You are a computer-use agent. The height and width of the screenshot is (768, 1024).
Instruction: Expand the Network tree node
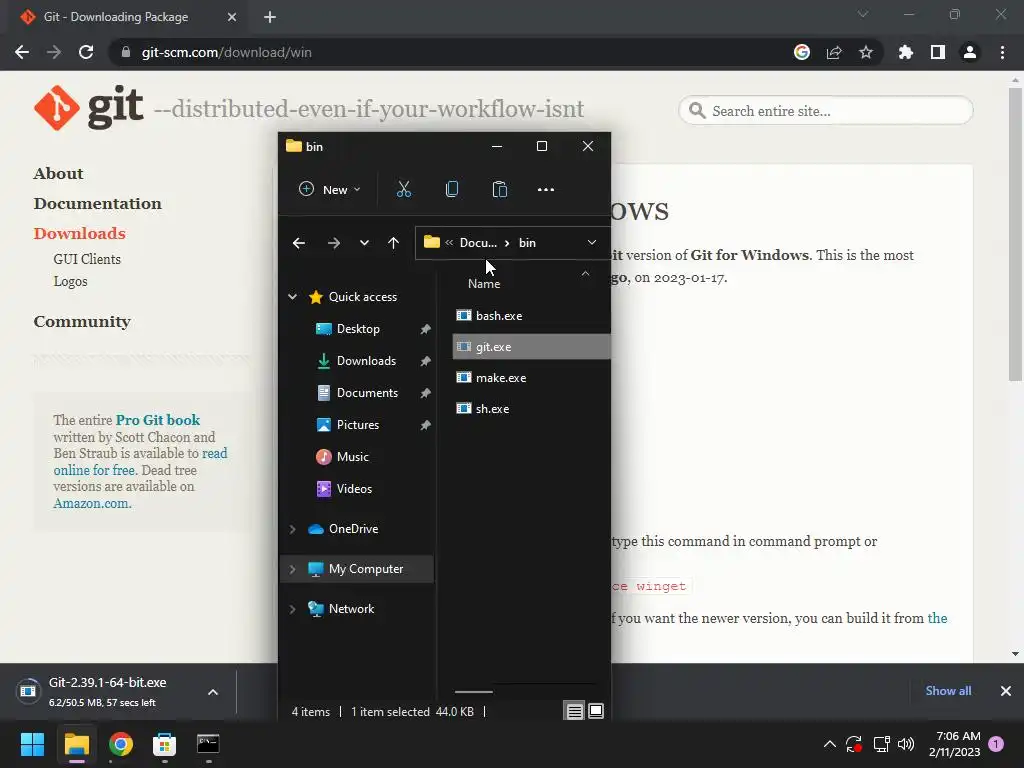(293, 609)
